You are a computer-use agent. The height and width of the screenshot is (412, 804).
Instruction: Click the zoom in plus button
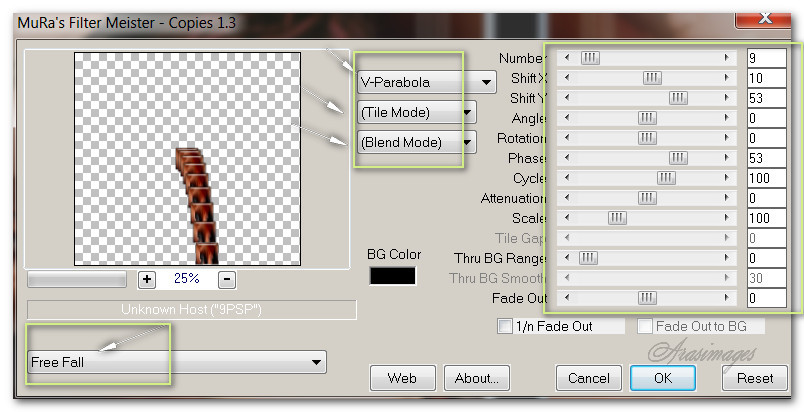pyautogui.click(x=147, y=279)
